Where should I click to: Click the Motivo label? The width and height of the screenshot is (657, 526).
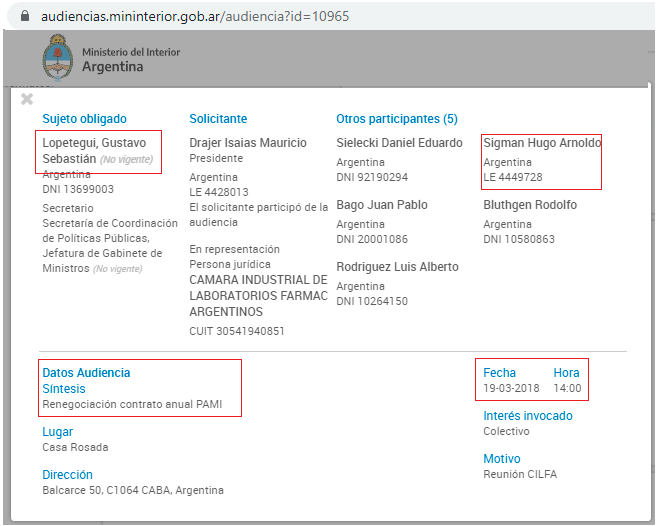tap(502, 459)
